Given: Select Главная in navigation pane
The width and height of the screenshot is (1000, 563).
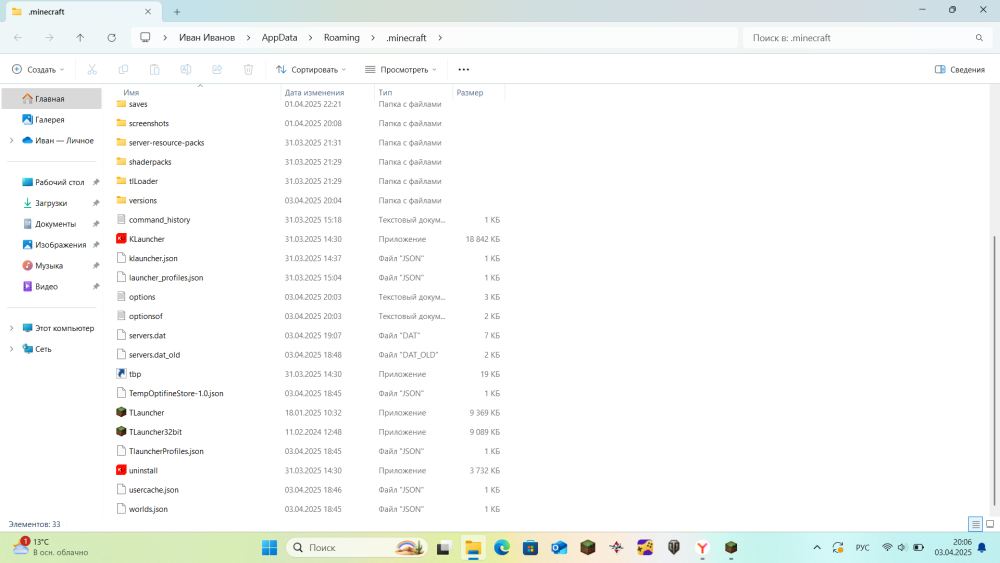Looking at the screenshot, I should point(52,99).
